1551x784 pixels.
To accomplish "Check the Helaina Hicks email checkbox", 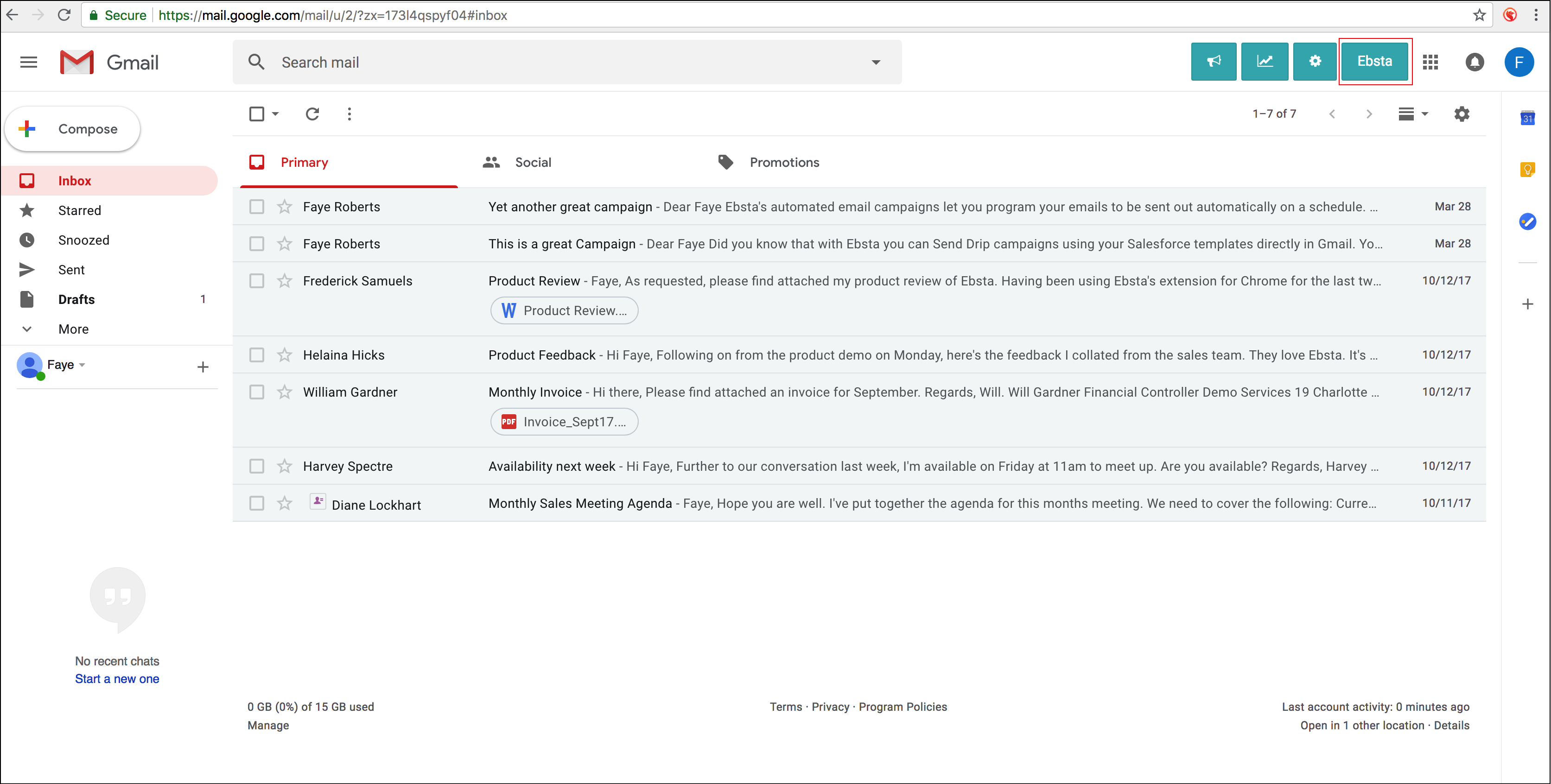I will pos(256,355).
